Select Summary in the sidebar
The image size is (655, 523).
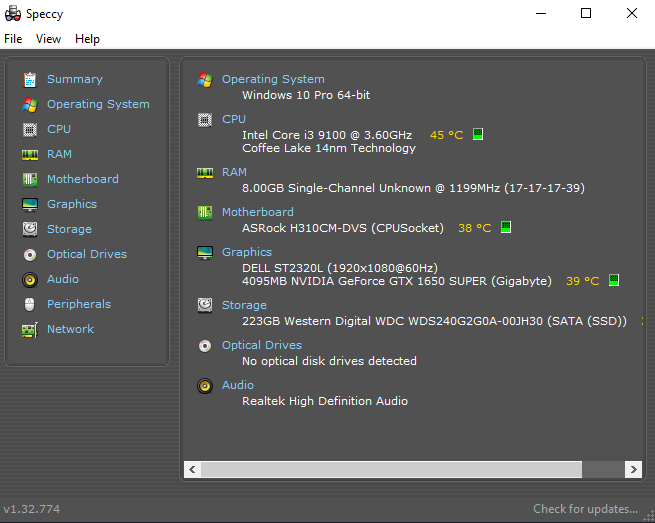pyautogui.click(x=75, y=79)
